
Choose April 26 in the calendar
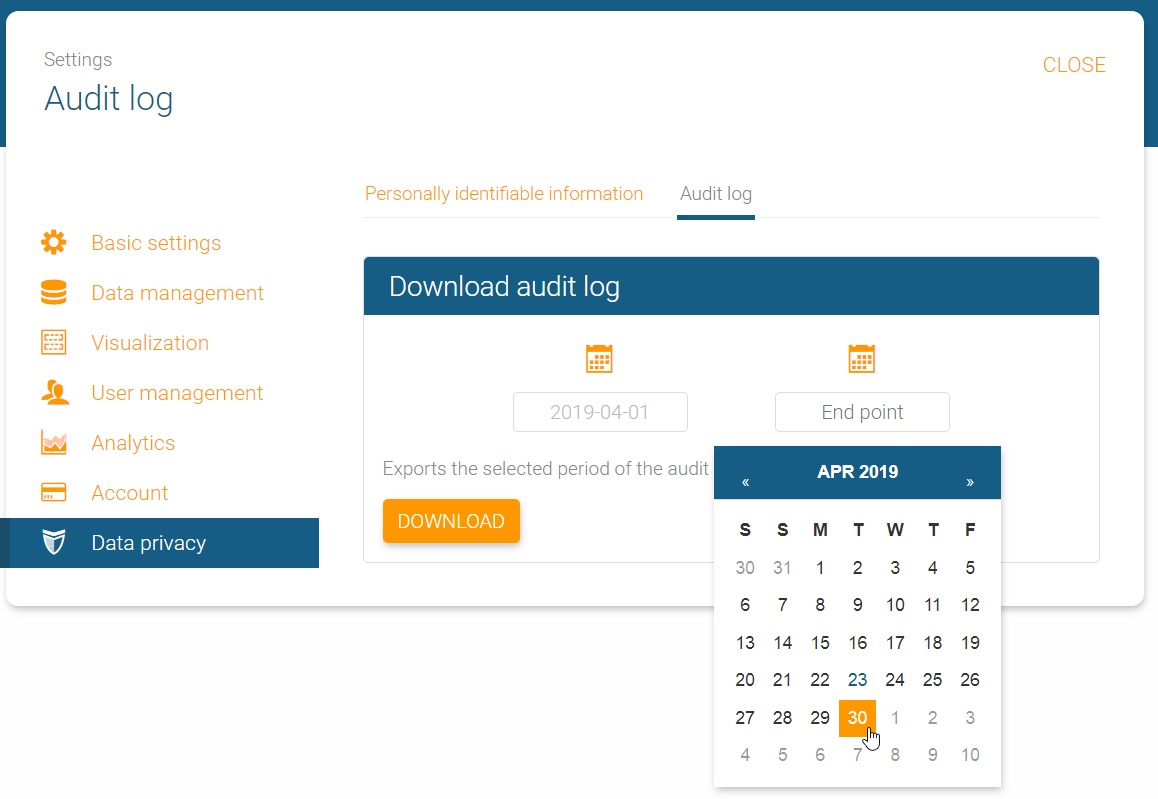coord(970,679)
